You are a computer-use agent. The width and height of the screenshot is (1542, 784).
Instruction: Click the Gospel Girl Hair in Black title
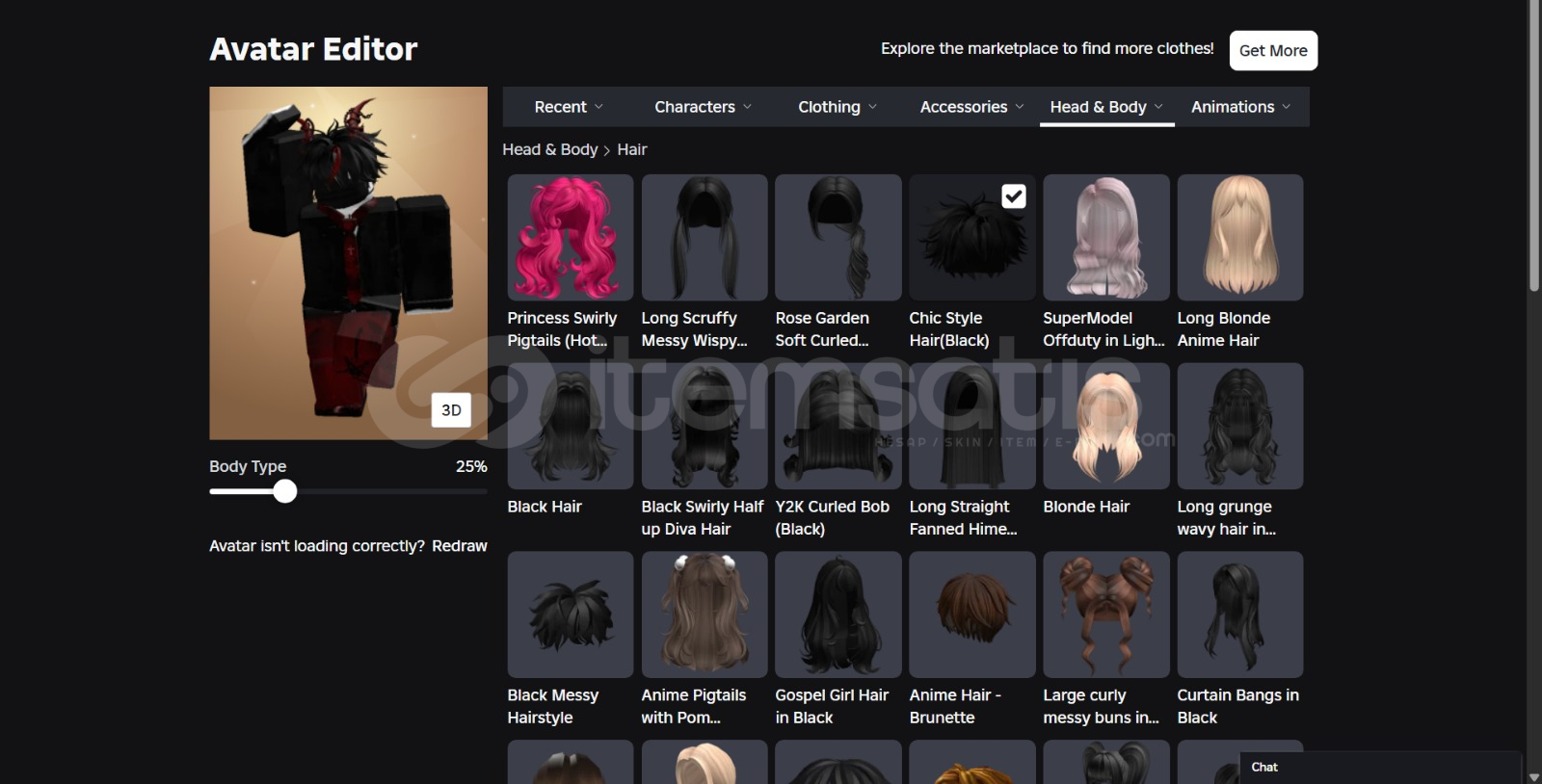tap(832, 707)
